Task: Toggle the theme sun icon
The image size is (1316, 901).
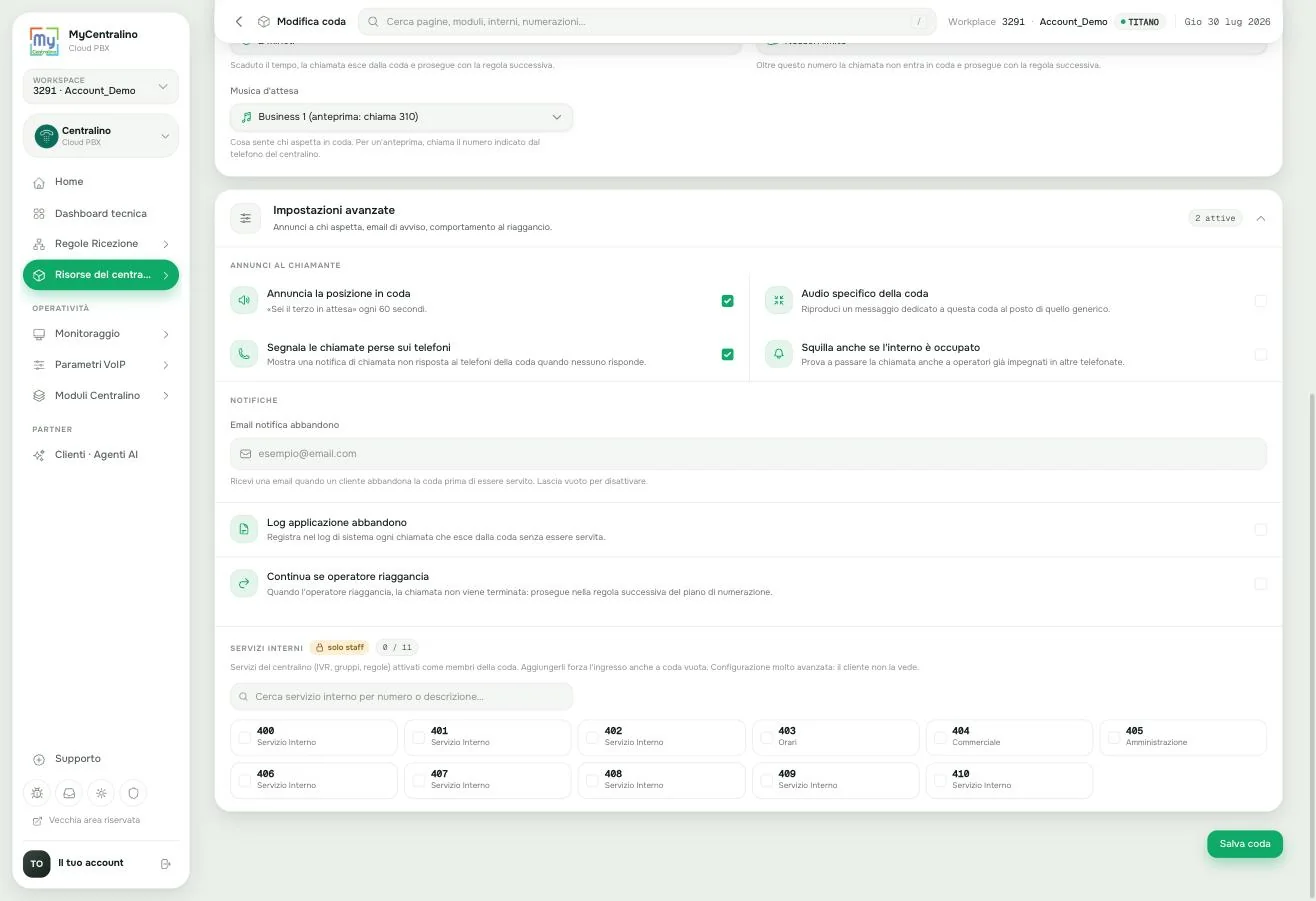Action: [x=101, y=793]
